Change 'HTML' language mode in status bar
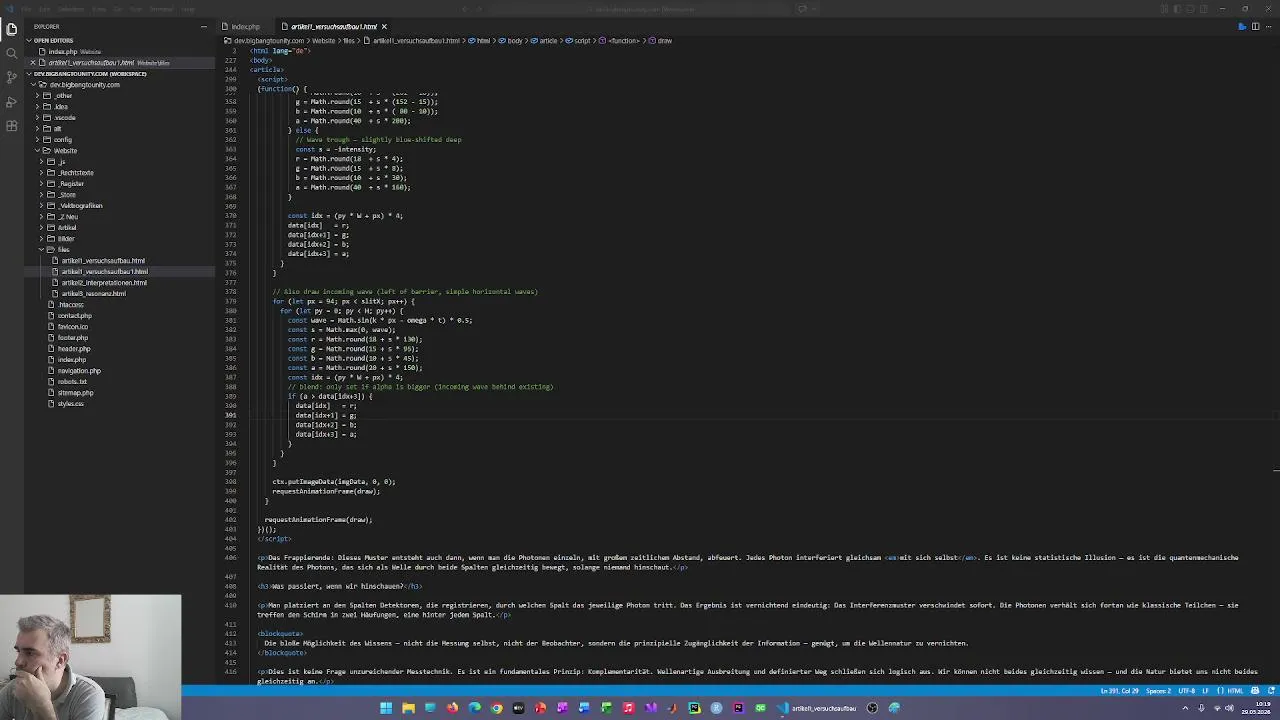 pos(1235,691)
